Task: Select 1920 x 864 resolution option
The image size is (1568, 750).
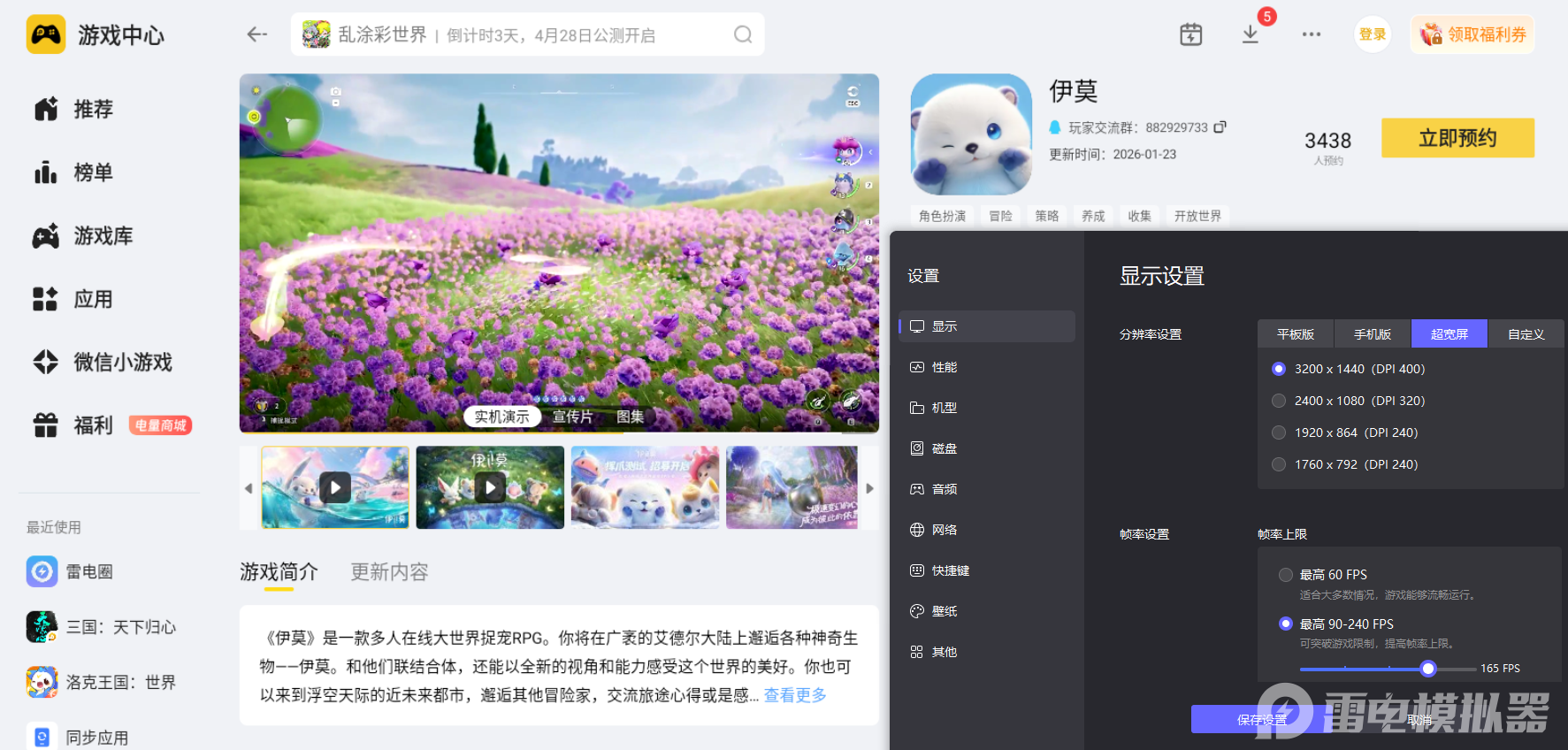Action: click(x=1279, y=432)
